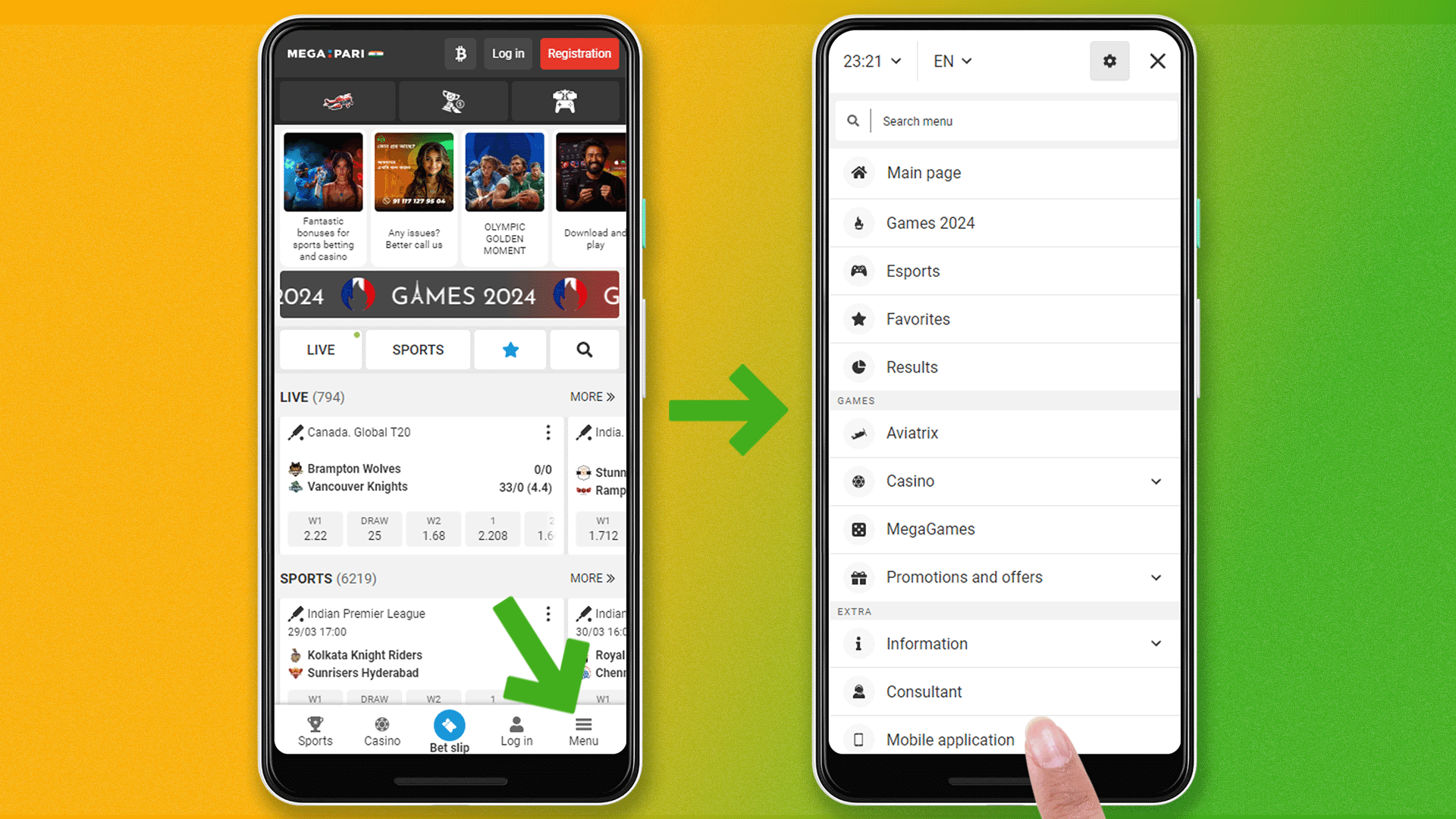The height and width of the screenshot is (819, 1456).
Task: Expand the Information section
Action: pos(1156,643)
